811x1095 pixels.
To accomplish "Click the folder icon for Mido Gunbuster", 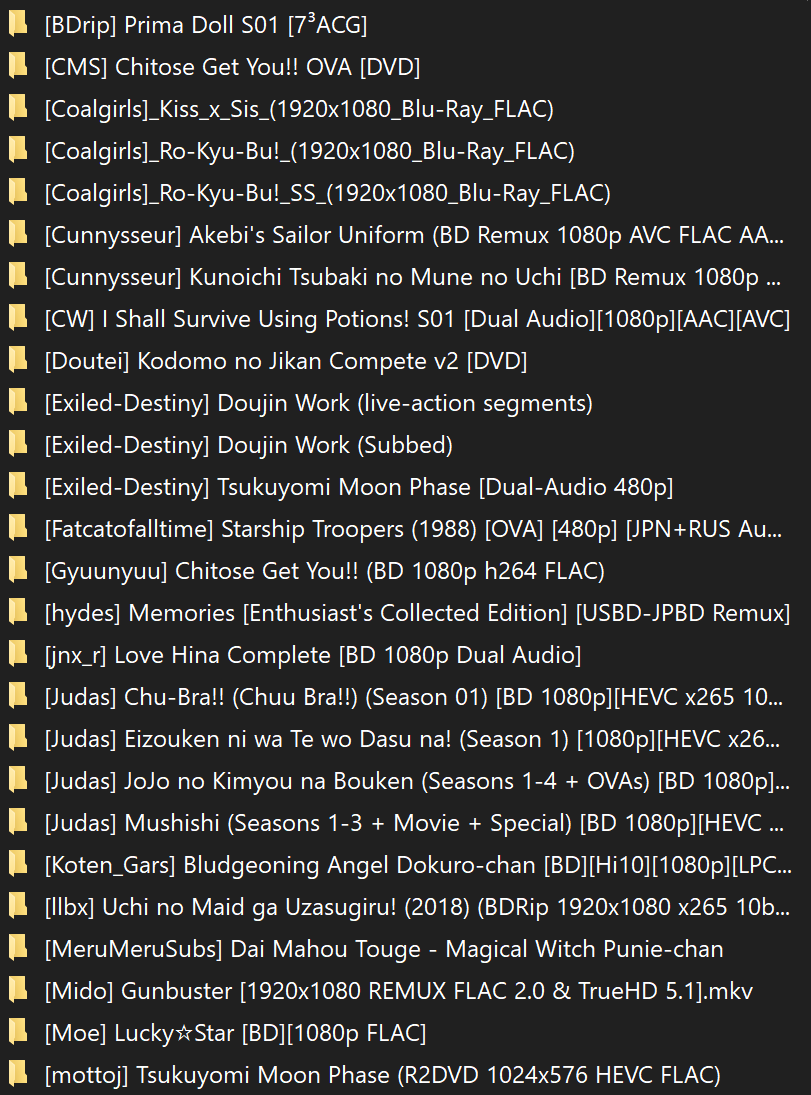I will 17,990.
